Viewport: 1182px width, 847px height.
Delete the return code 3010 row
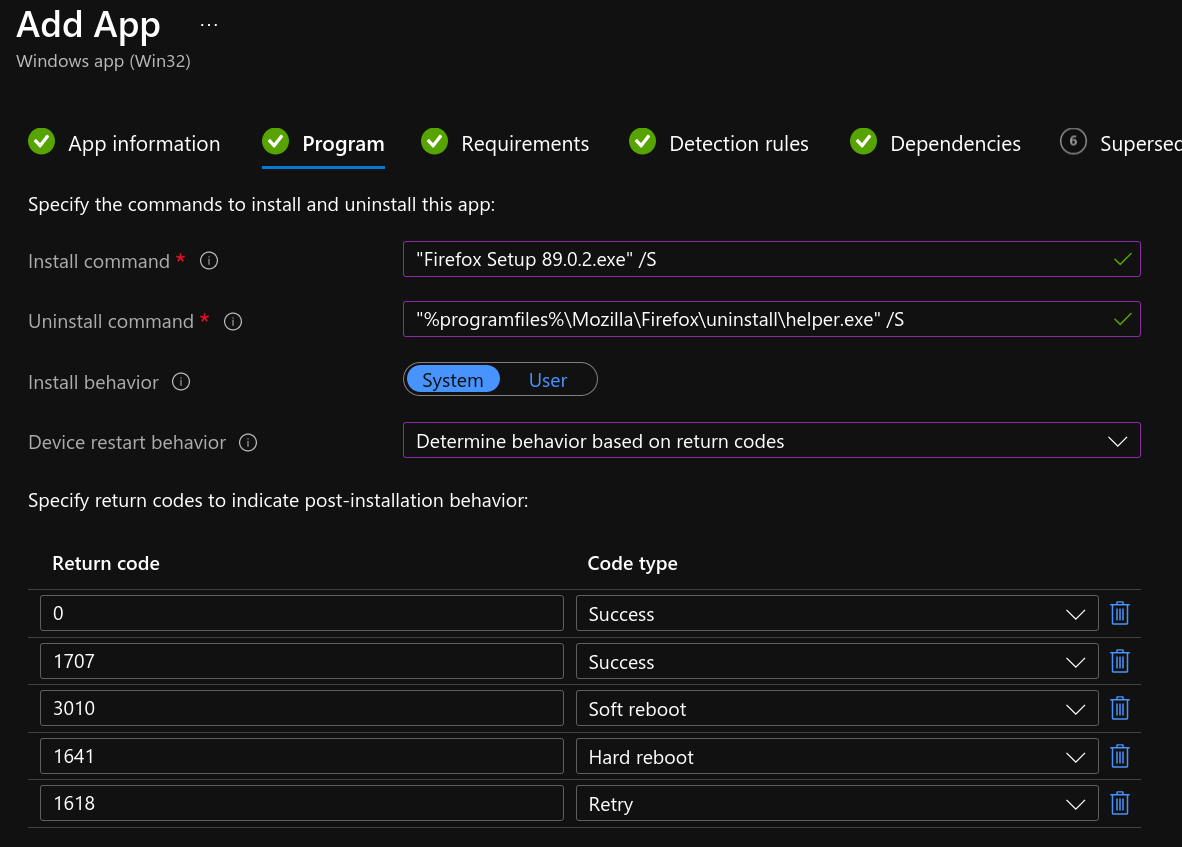(1119, 708)
